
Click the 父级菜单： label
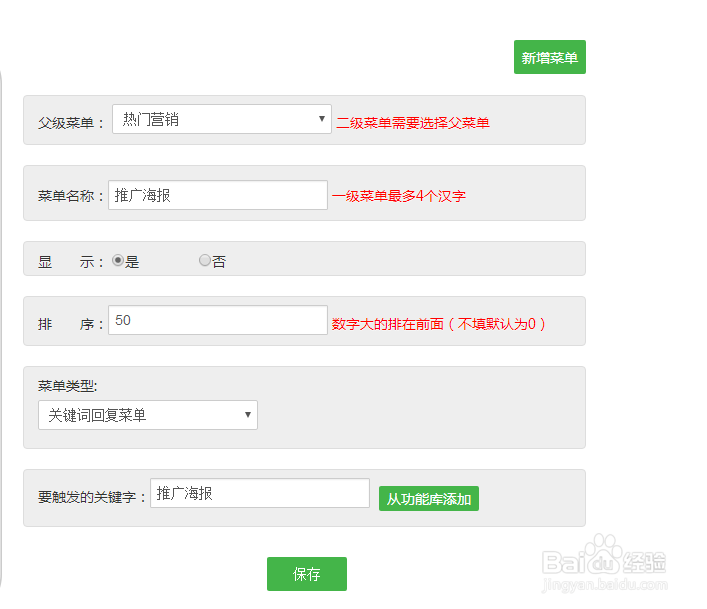point(71,123)
